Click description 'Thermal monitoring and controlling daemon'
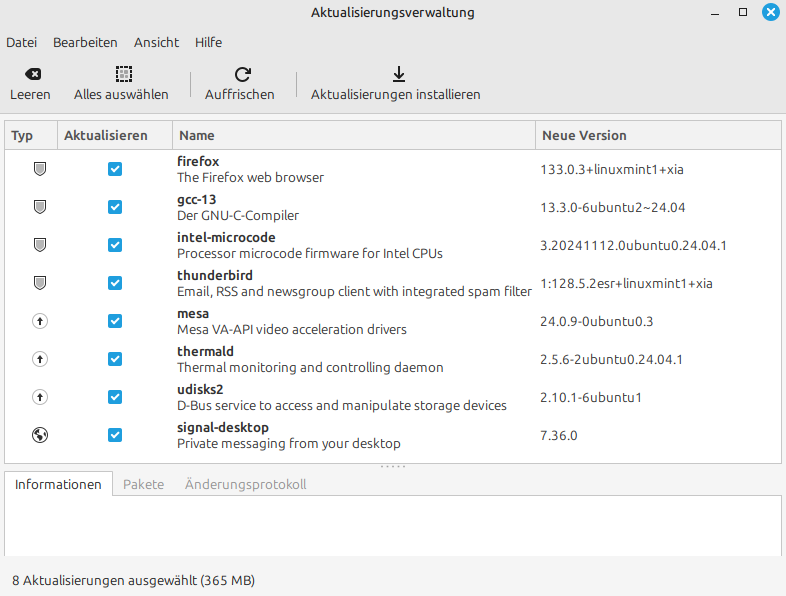Image resolution: width=786 pixels, height=596 pixels. 310,368
